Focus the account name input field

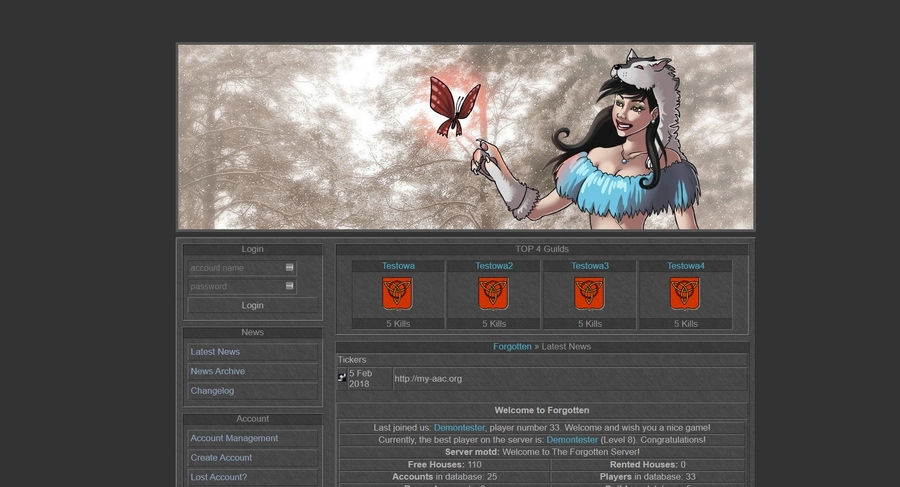(x=235, y=268)
